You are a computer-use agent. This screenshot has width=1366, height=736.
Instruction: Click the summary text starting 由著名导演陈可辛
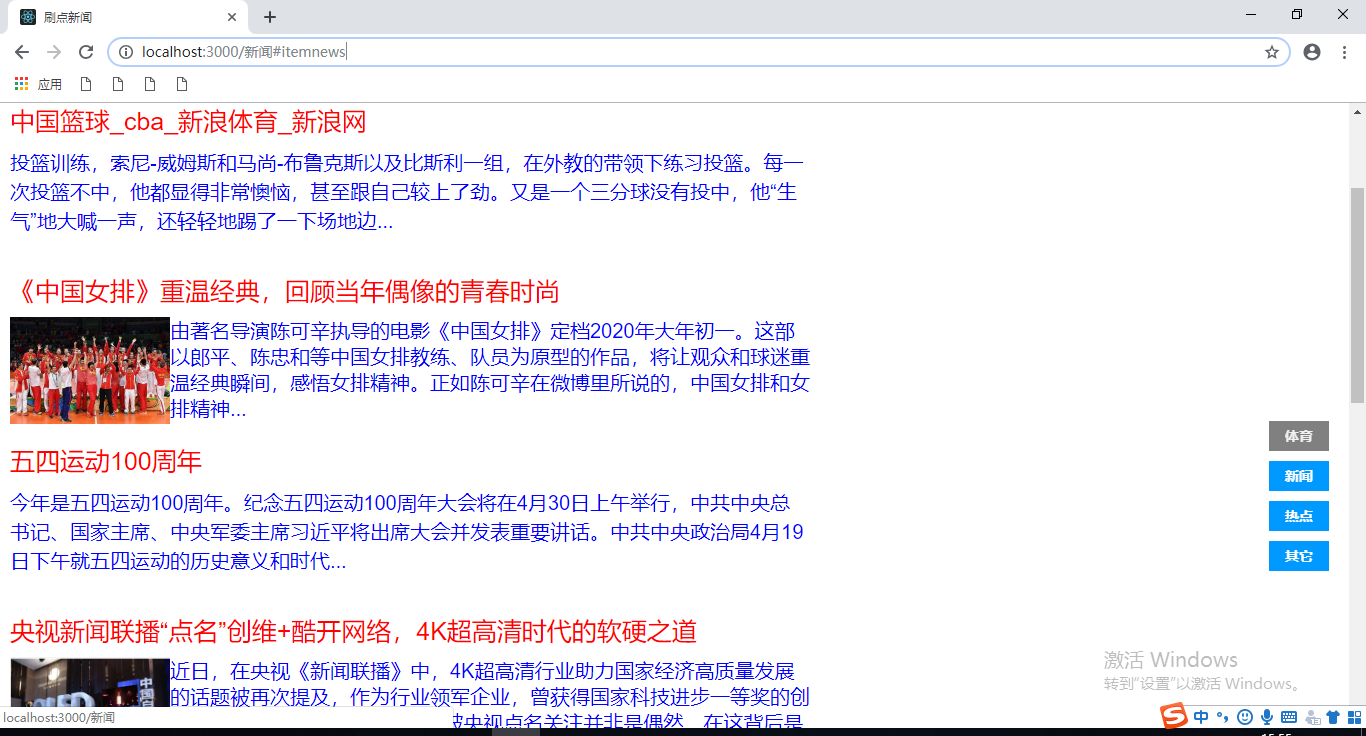(490, 370)
